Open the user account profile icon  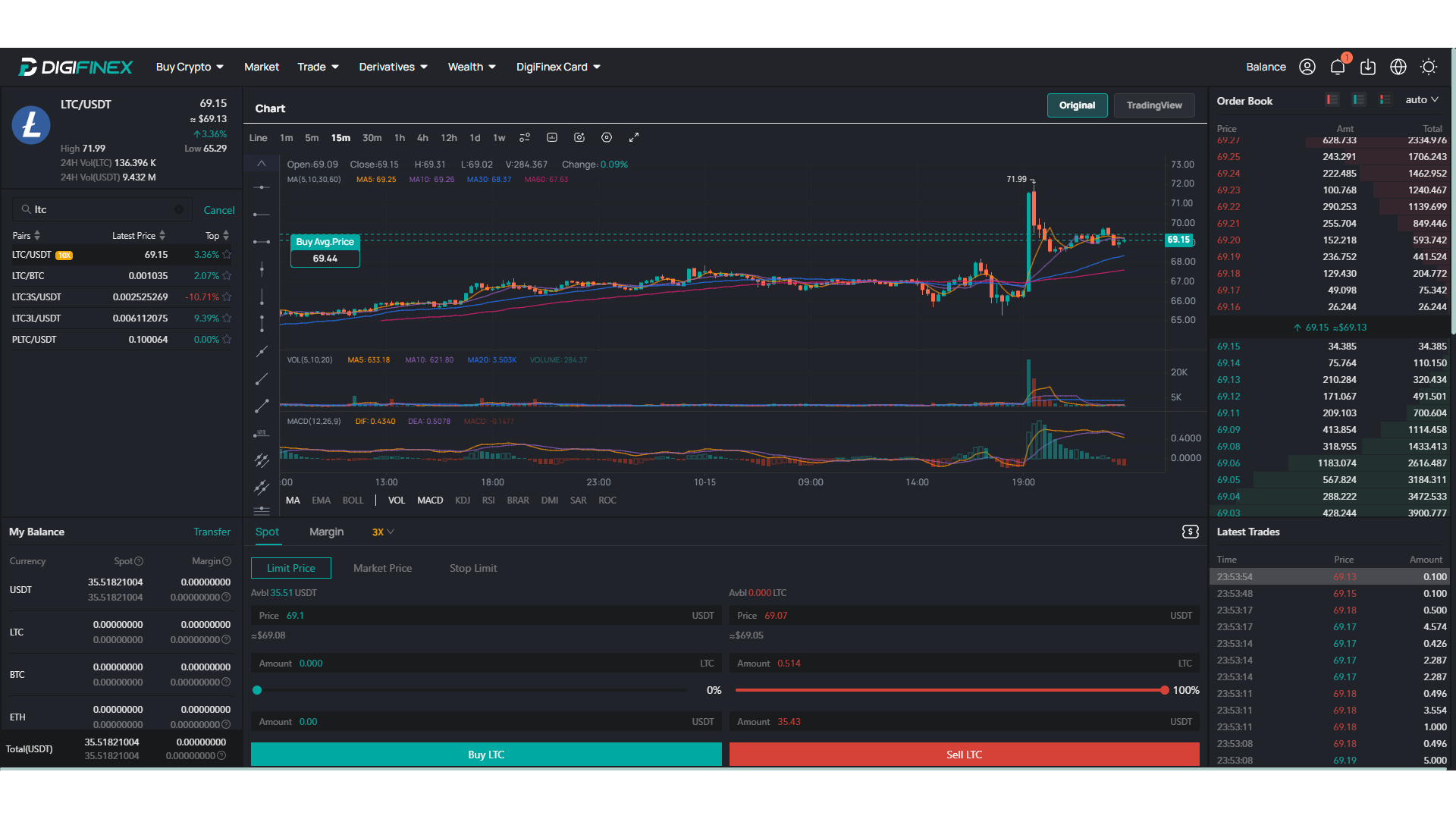[x=1307, y=67]
